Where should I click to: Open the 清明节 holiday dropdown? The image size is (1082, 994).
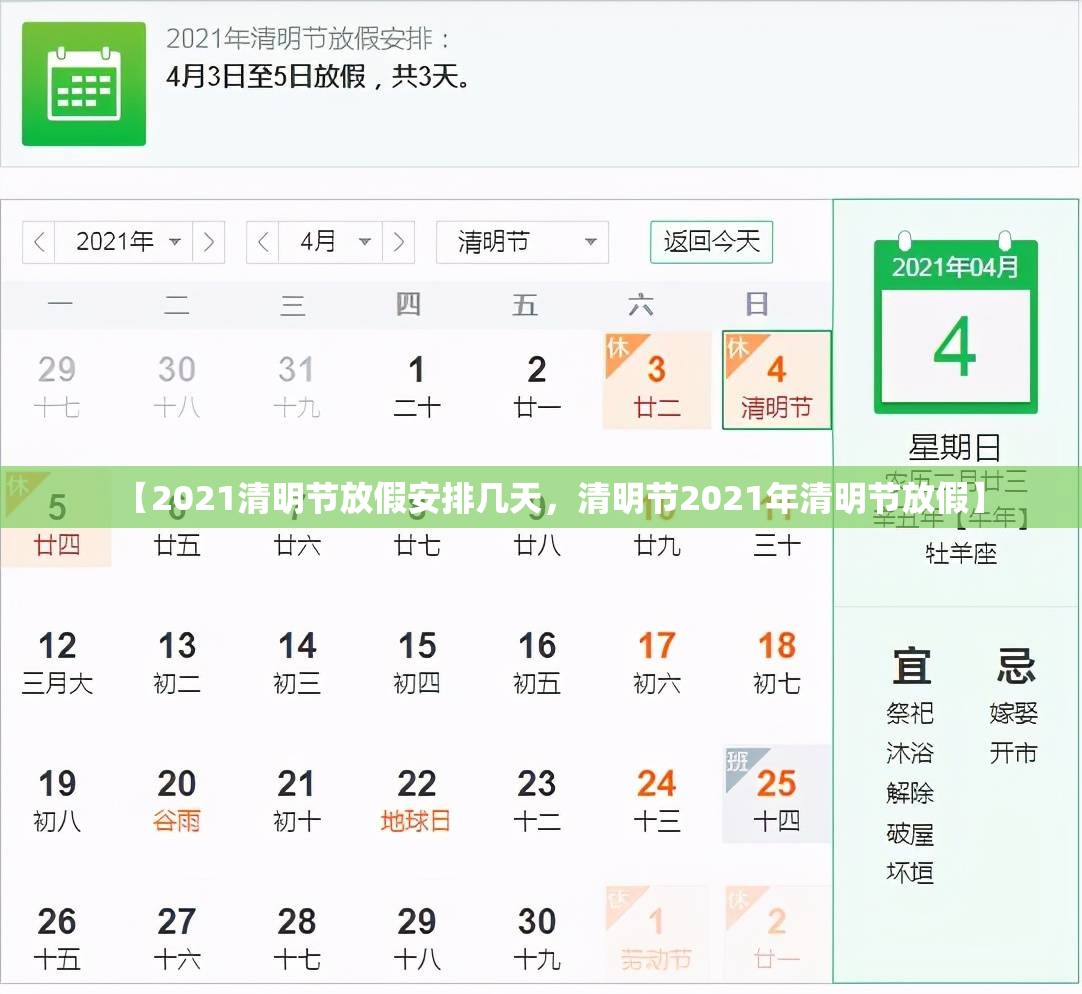click(x=522, y=242)
